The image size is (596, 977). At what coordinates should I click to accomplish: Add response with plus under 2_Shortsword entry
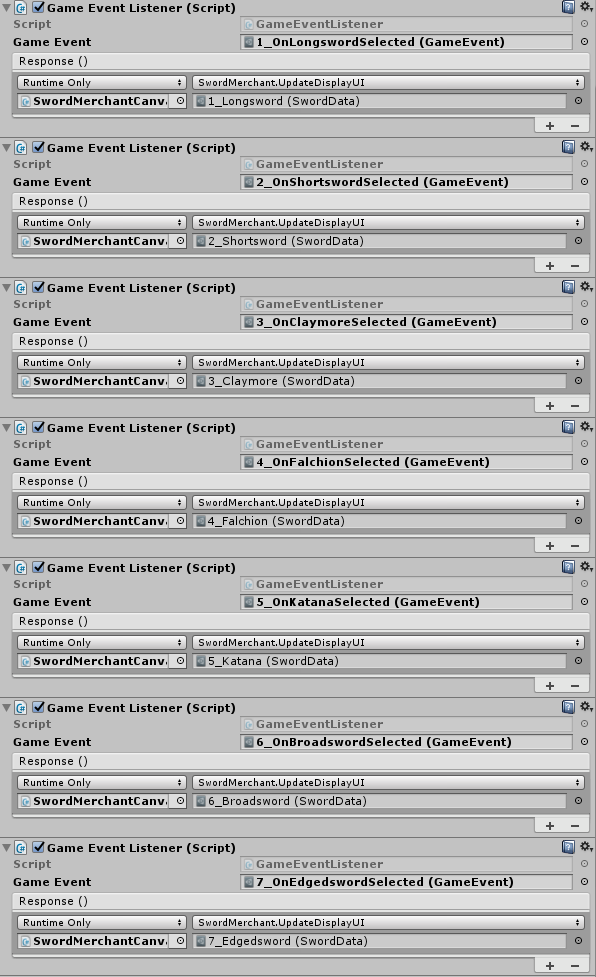(x=550, y=265)
